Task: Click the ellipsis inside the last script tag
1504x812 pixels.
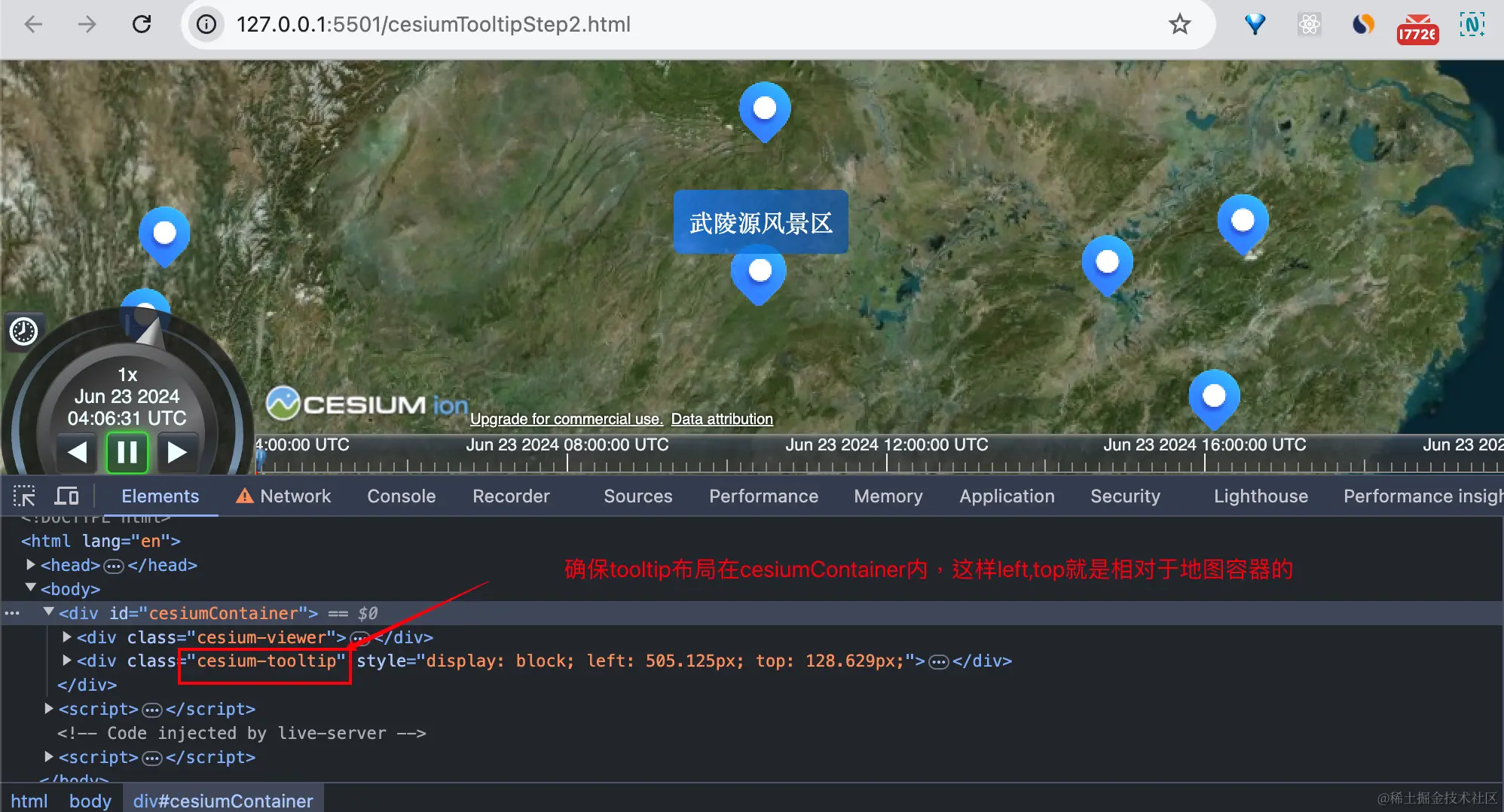Action: pos(152,759)
